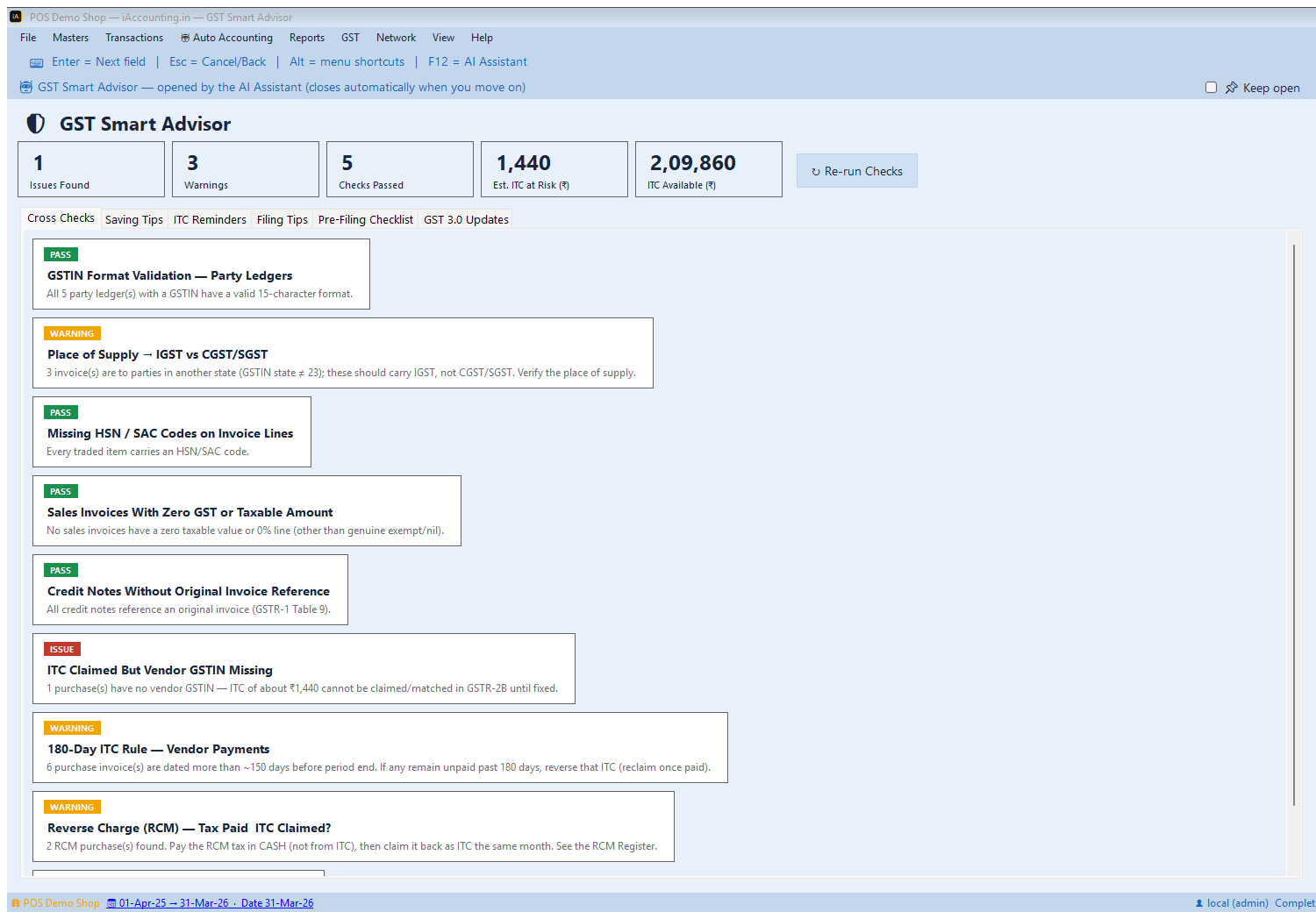Click the Est. ITC at Risk tile
The height and width of the screenshot is (919, 1316).
(x=554, y=169)
